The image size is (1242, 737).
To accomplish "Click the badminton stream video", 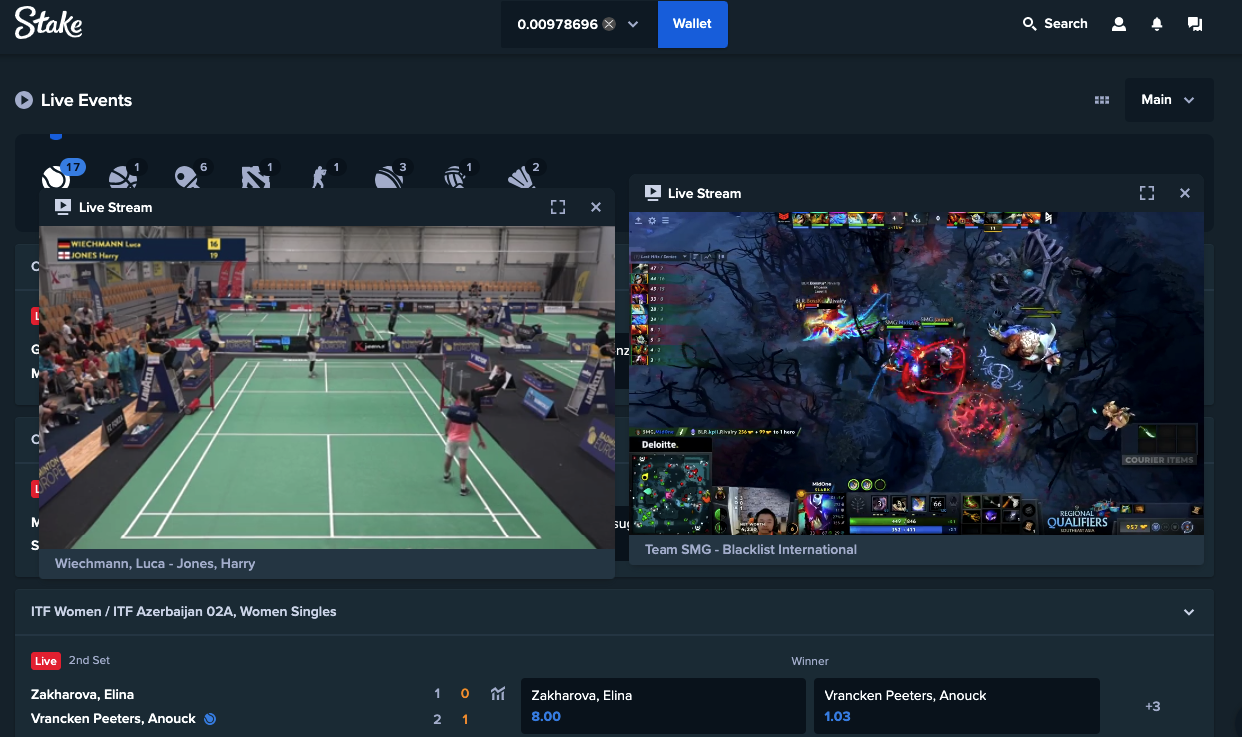I will [327, 387].
